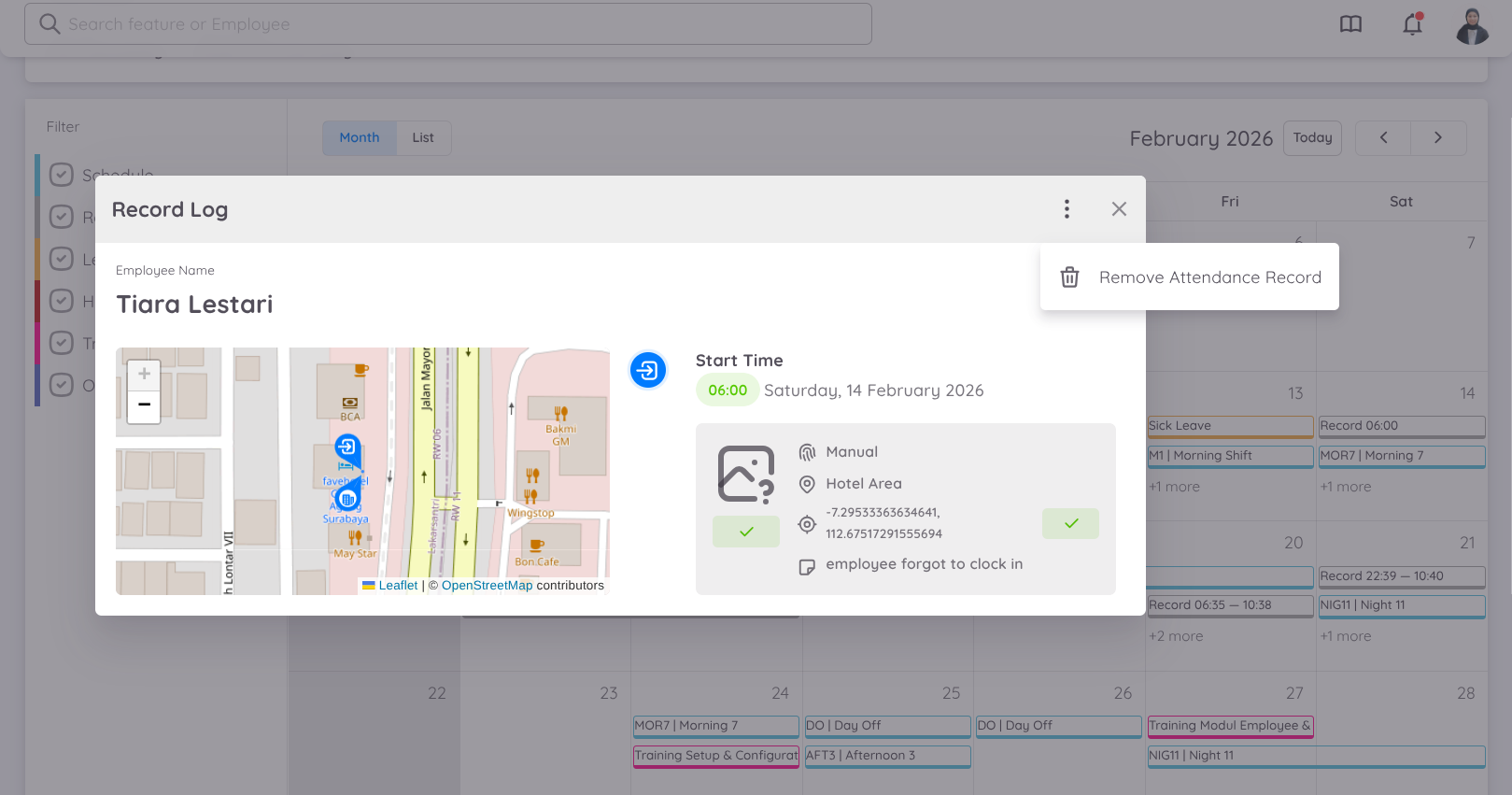1512x795 pixels.
Task: Click the clock-in marker on map
Action: (347, 447)
